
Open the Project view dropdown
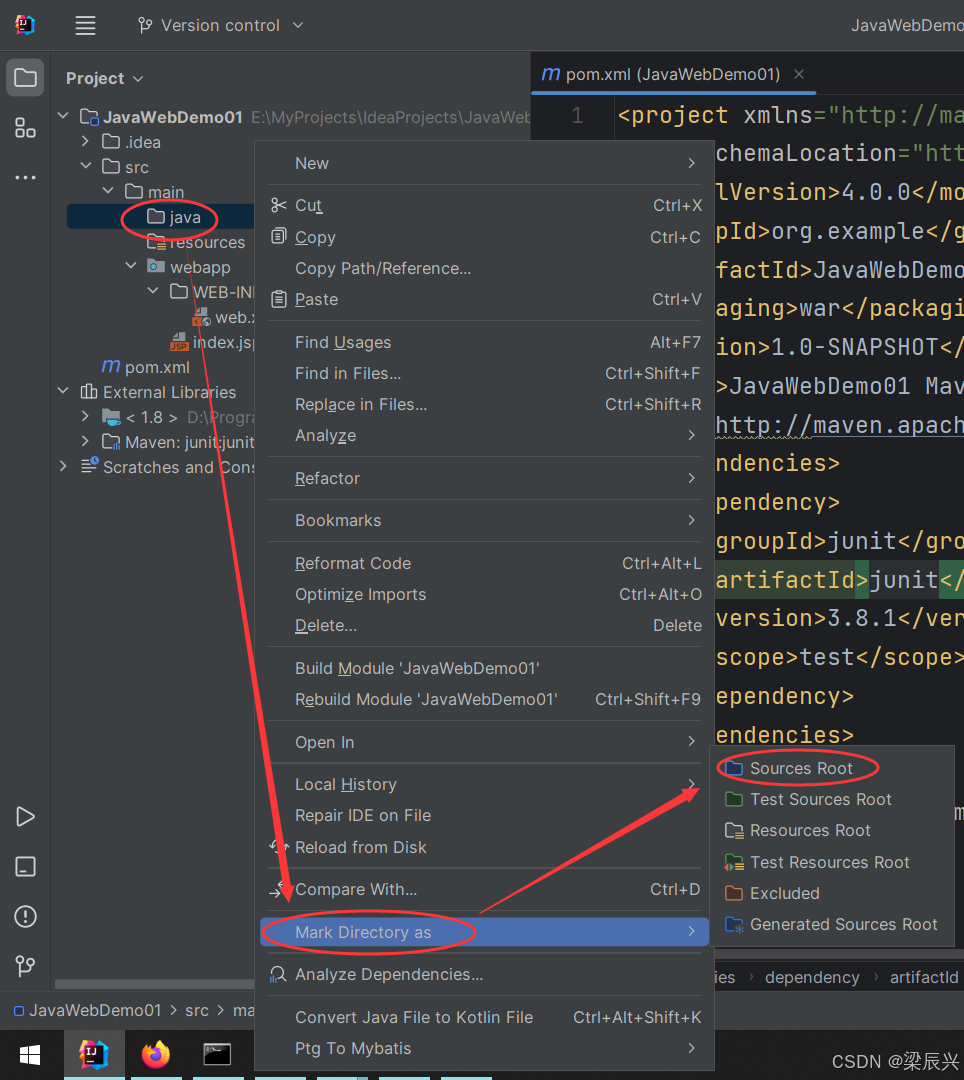pos(105,79)
